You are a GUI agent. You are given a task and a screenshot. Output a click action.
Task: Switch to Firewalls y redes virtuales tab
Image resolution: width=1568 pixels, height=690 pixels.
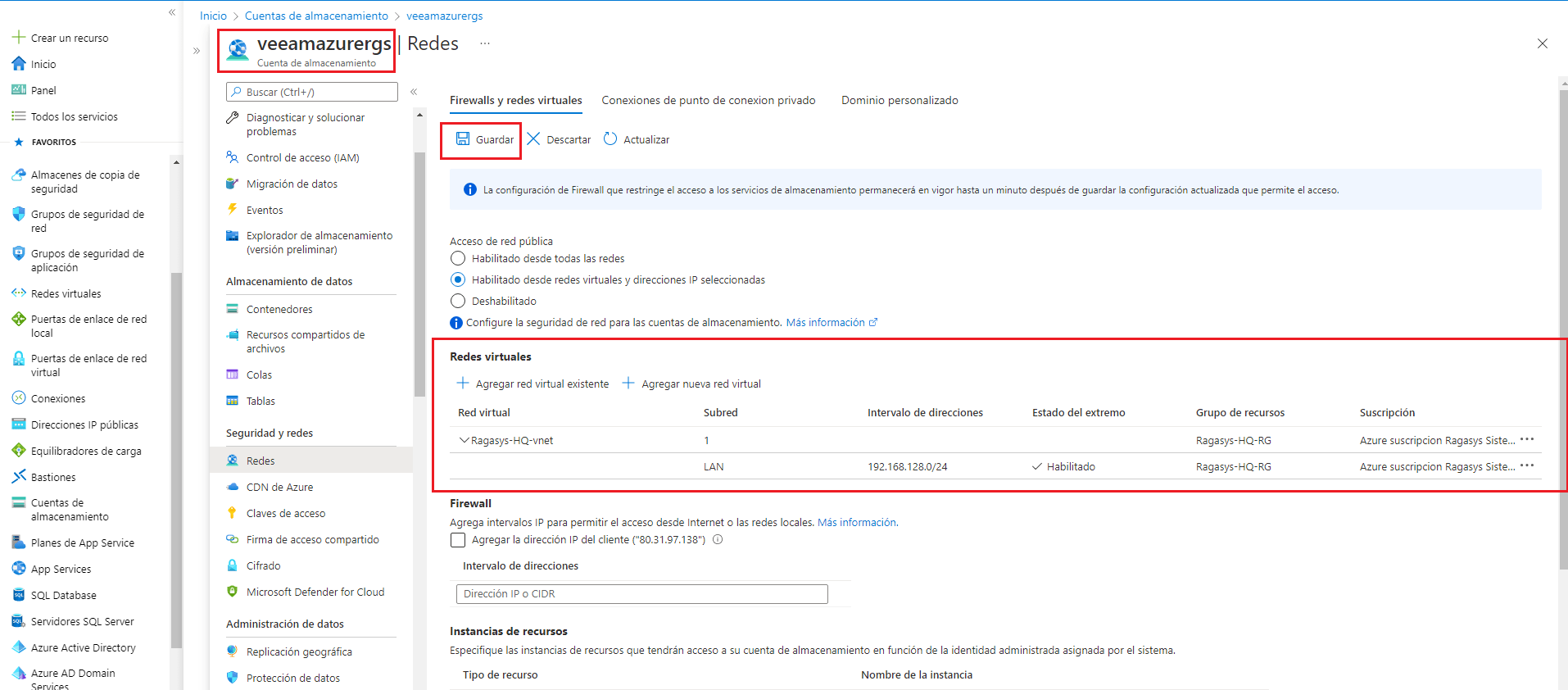tap(516, 100)
